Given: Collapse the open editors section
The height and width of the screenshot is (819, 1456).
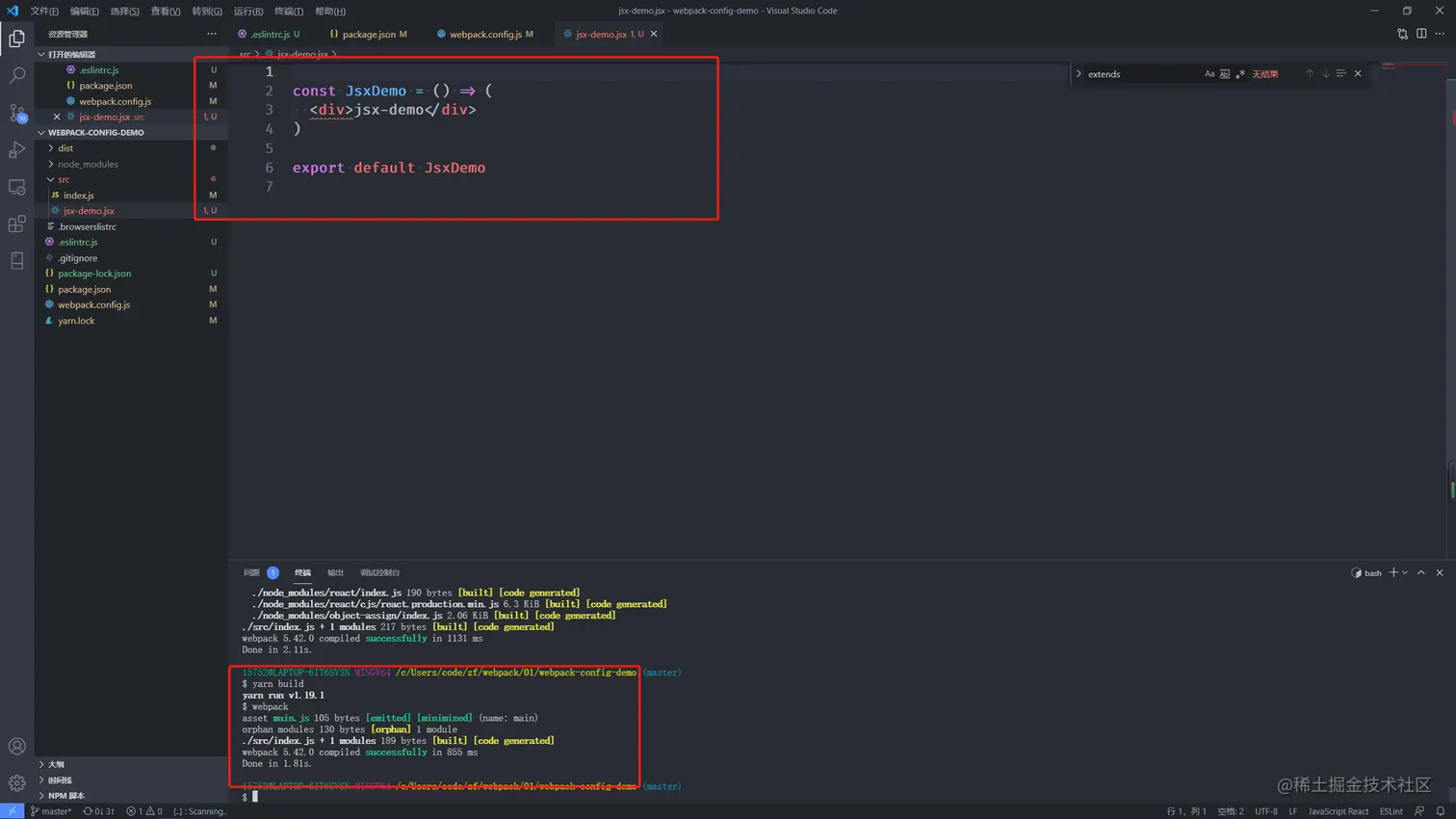Looking at the screenshot, I should coord(132,54).
